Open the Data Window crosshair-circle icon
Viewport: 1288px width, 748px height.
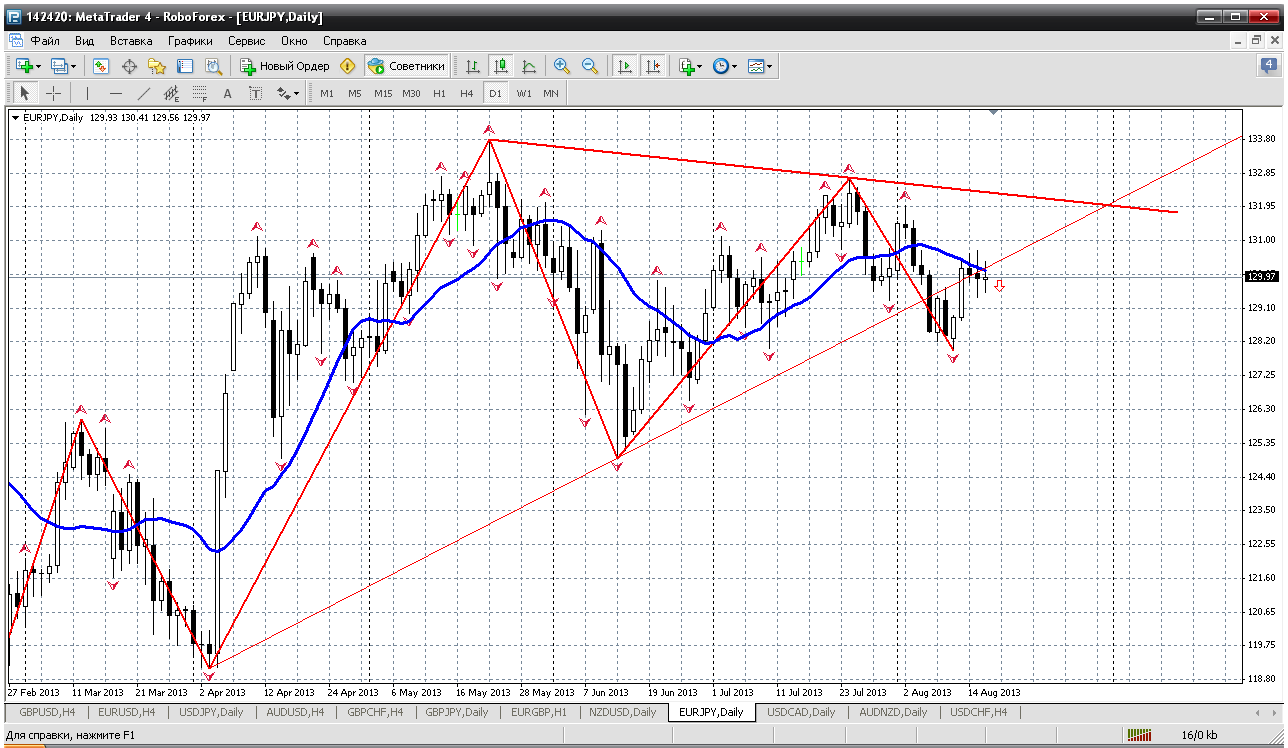(129, 66)
